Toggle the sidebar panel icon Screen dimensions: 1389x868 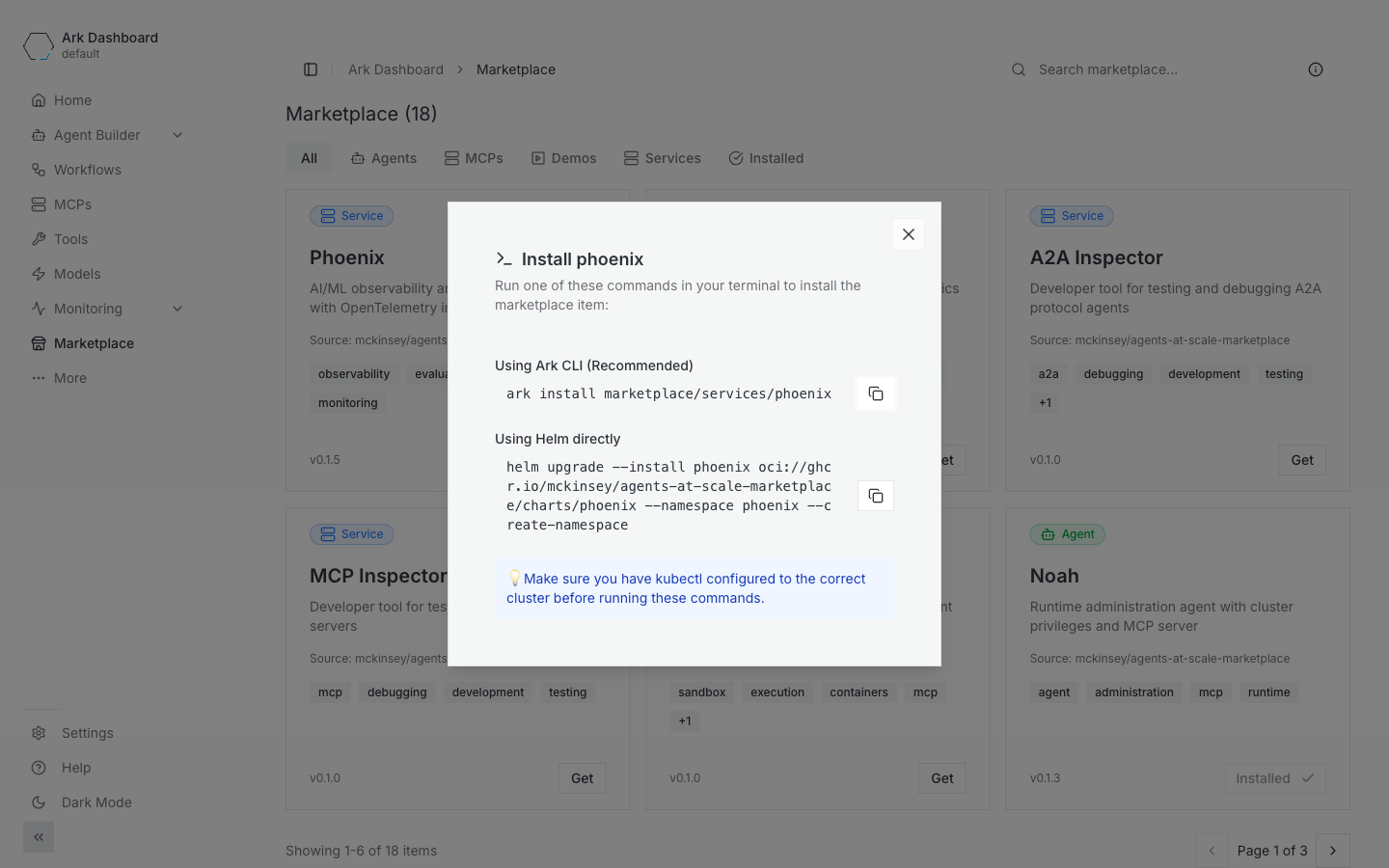311,69
